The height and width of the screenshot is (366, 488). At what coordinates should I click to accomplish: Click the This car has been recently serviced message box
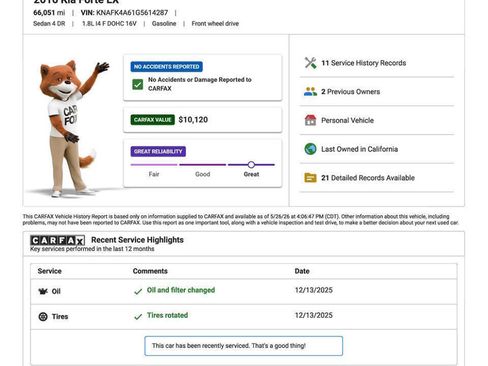tap(243, 346)
